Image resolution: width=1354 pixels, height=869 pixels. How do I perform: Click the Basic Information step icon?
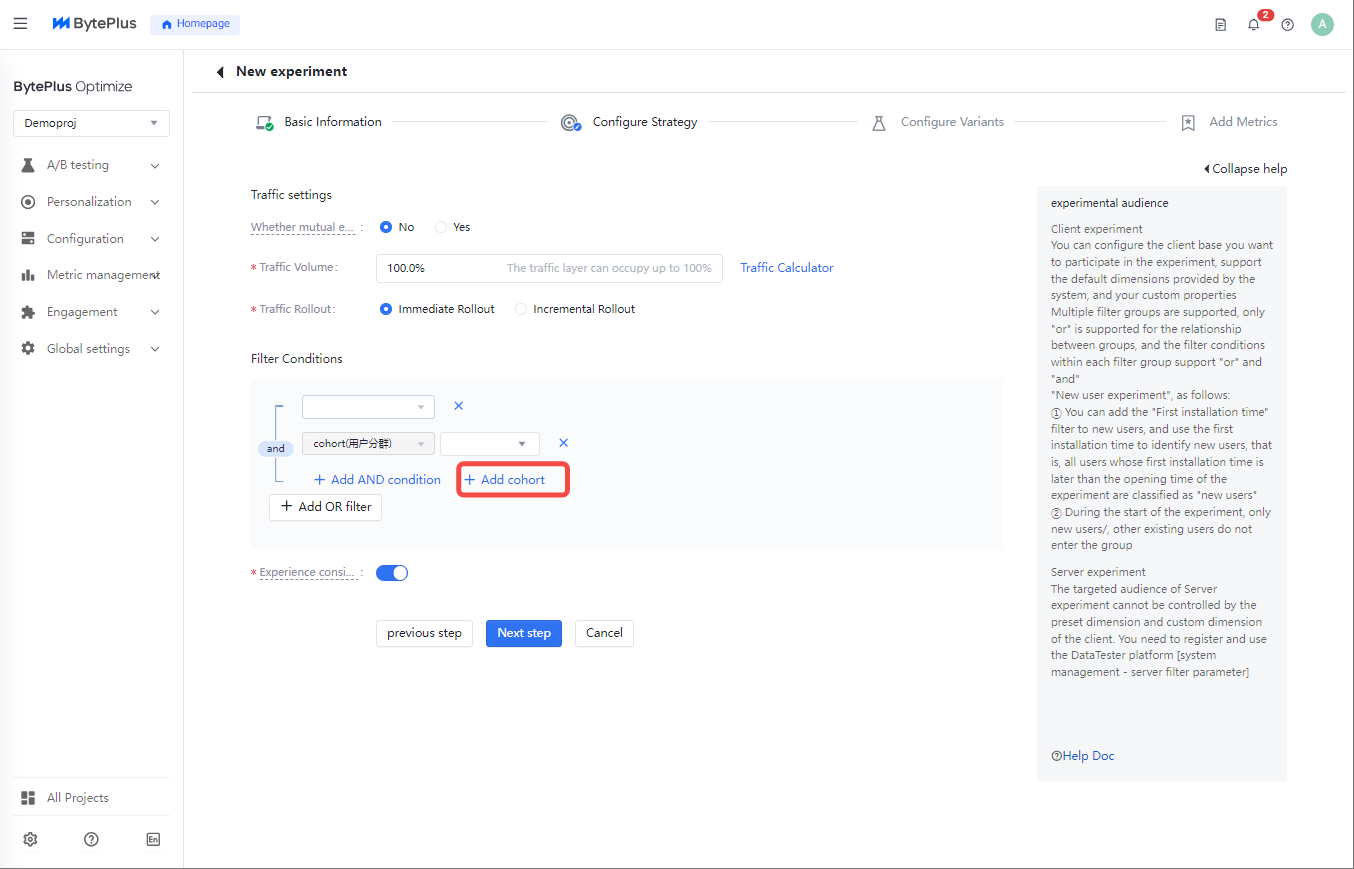[265, 123]
